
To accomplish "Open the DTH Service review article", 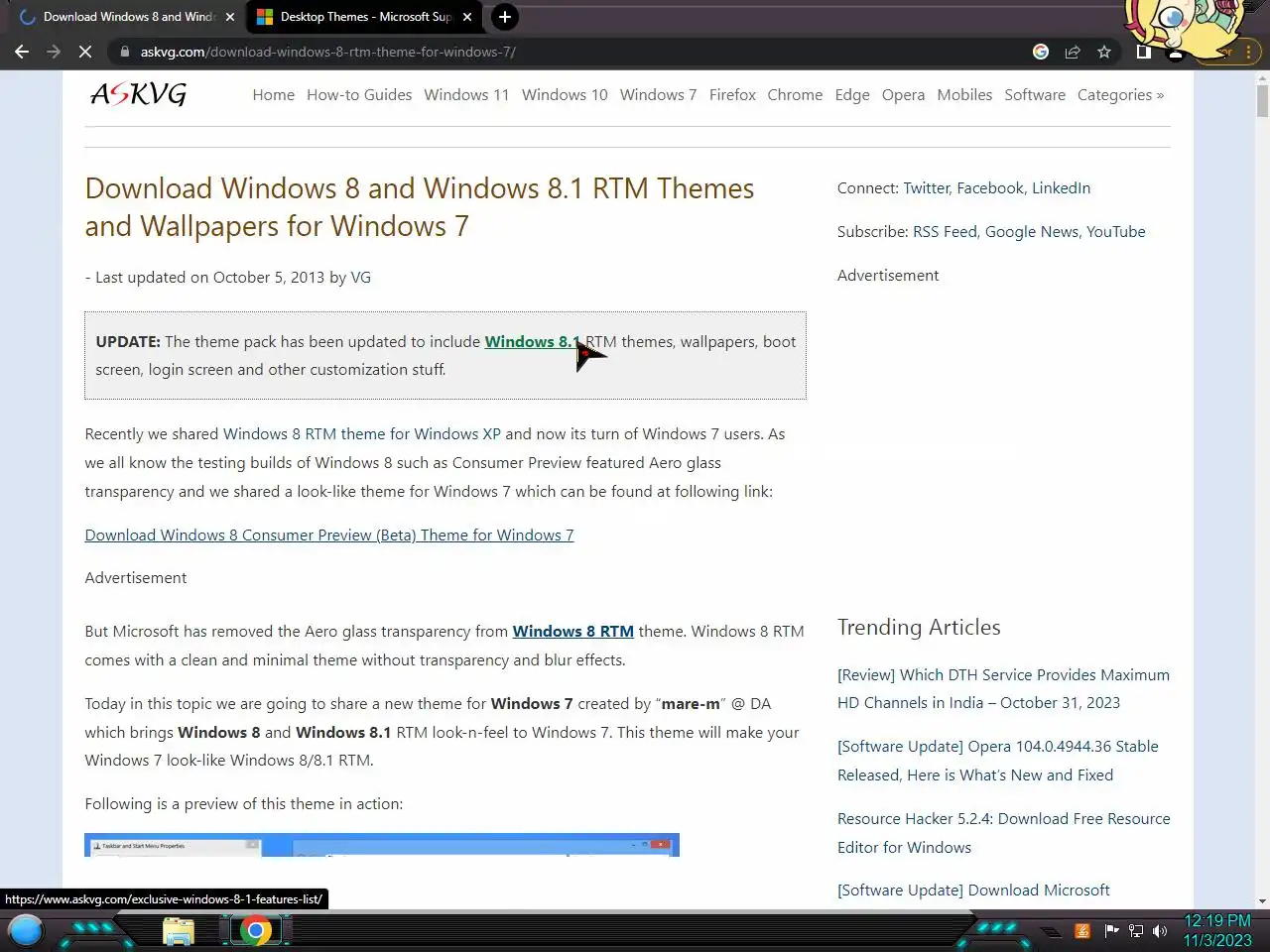I will 1003,689.
